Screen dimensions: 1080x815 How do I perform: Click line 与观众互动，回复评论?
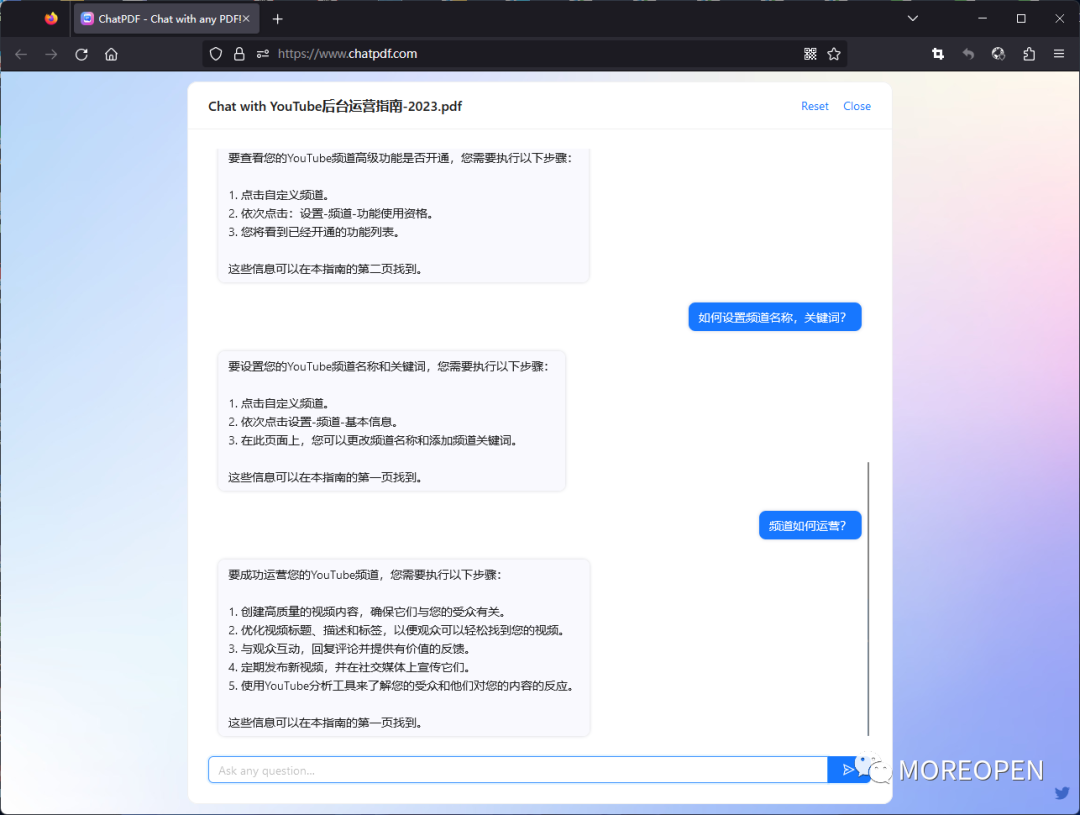pos(351,649)
